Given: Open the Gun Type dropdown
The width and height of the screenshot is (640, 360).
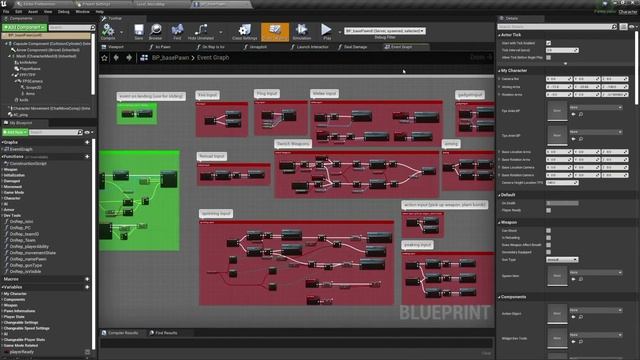Looking at the screenshot, I should [562, 260].
